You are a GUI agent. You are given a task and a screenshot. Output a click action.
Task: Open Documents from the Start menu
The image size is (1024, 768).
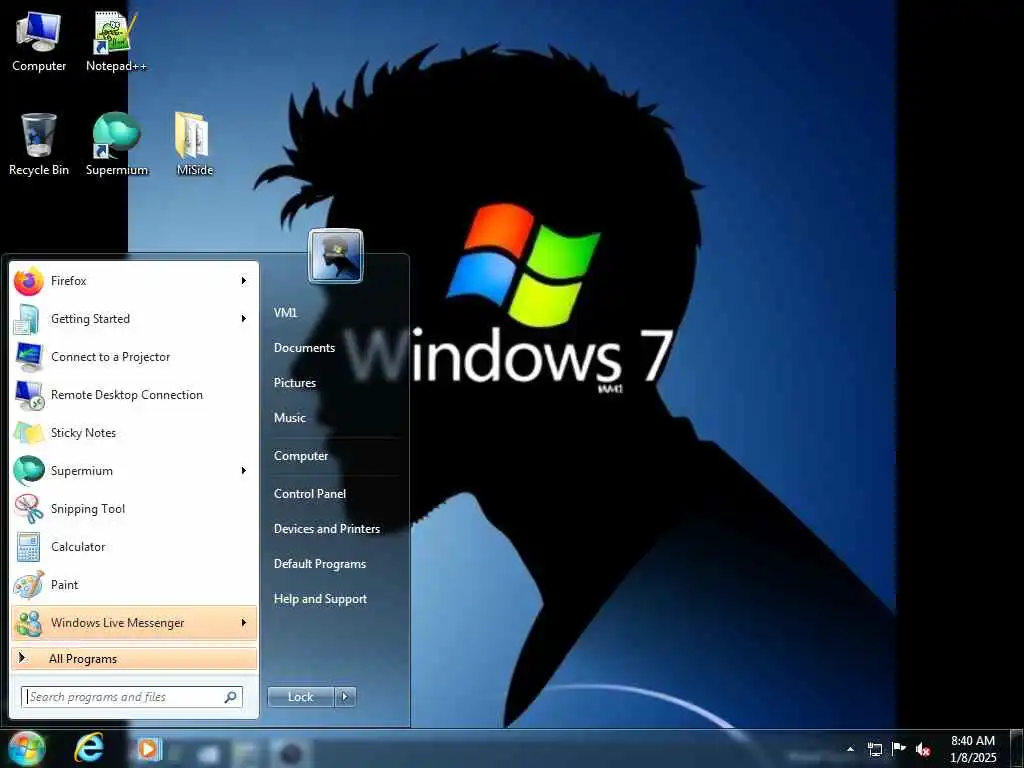pyautogui.click(x=304, y=348)
